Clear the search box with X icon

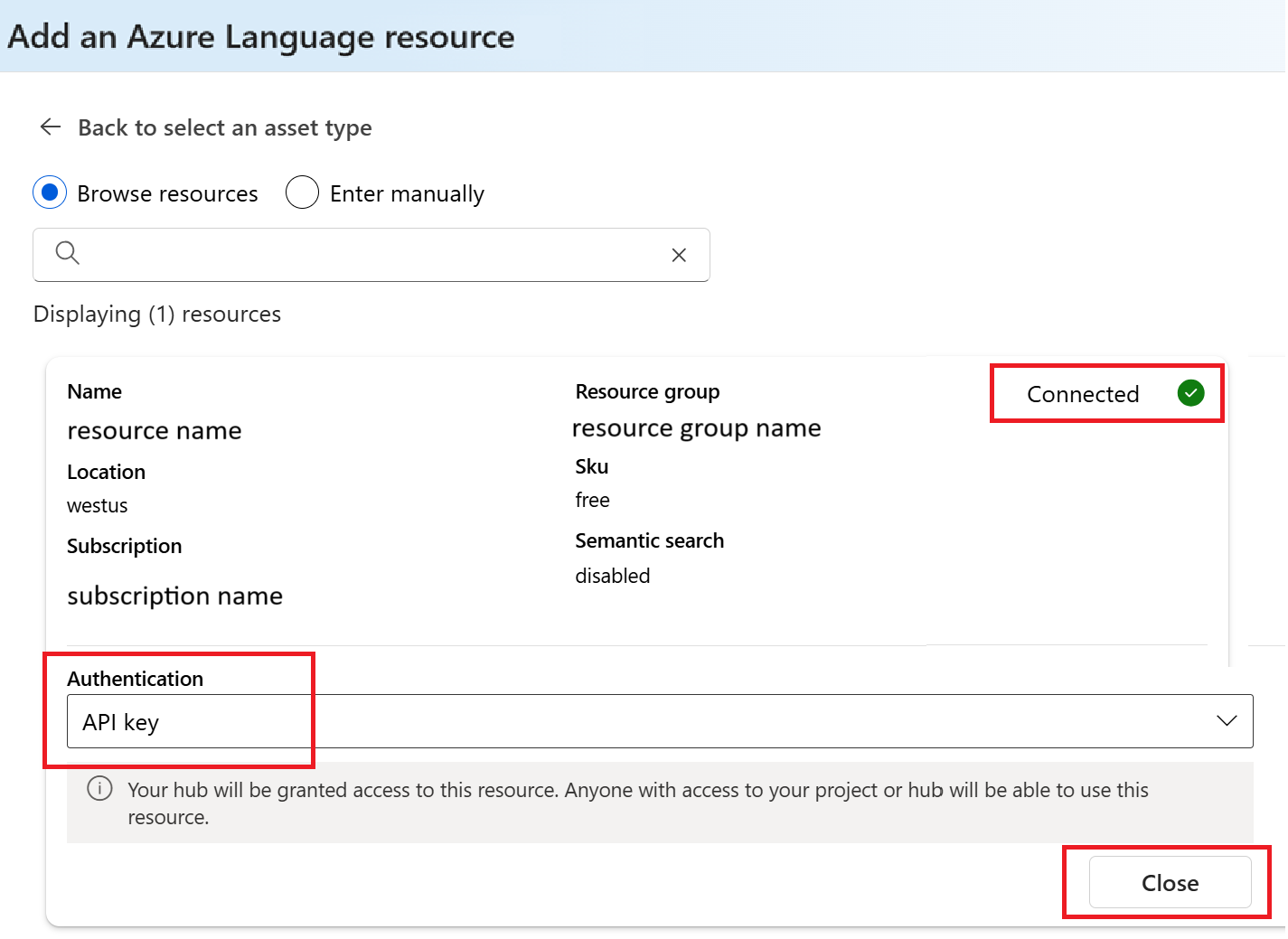point(679,256)
